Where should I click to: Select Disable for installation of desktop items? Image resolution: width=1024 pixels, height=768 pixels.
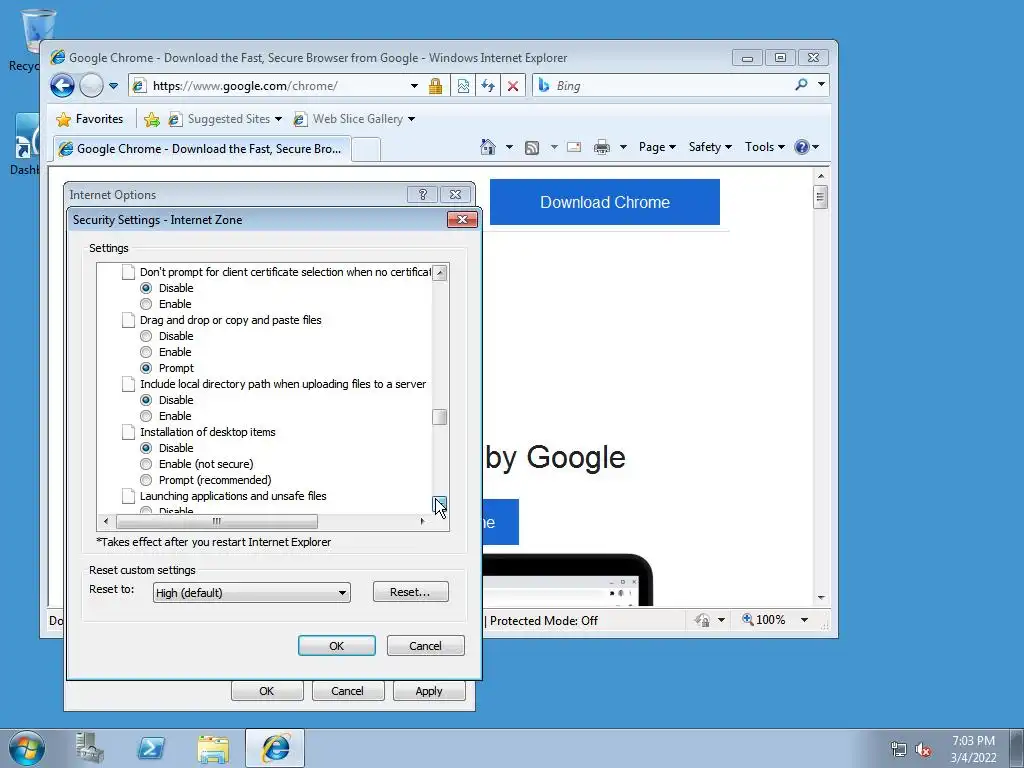146,448
